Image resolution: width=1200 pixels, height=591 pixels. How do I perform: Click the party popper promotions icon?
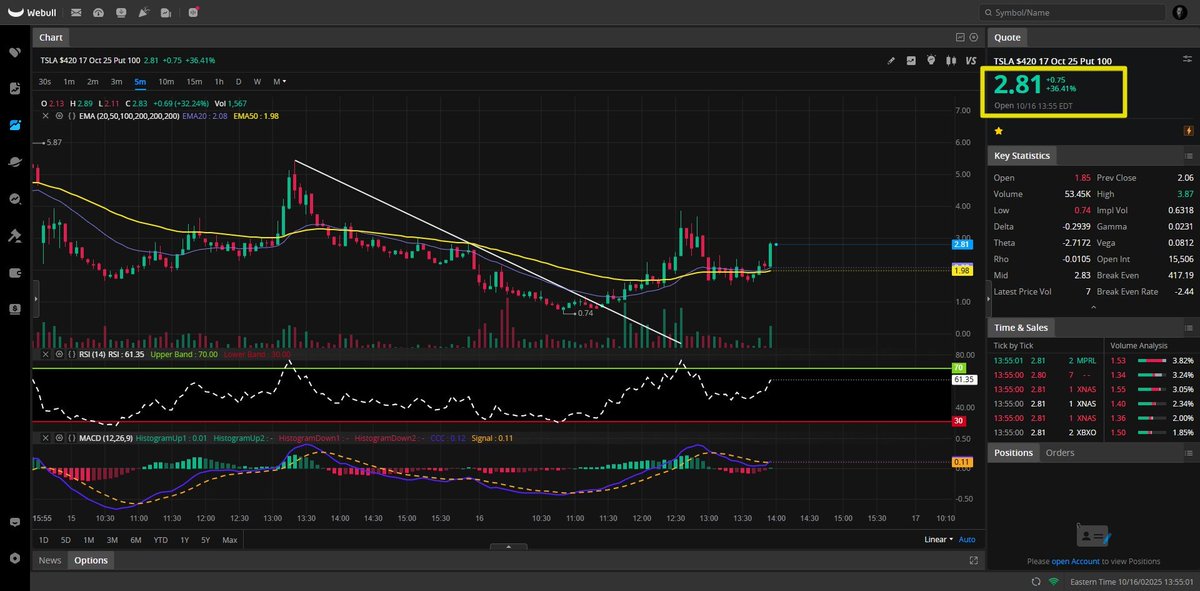click(x=145, y=12)
